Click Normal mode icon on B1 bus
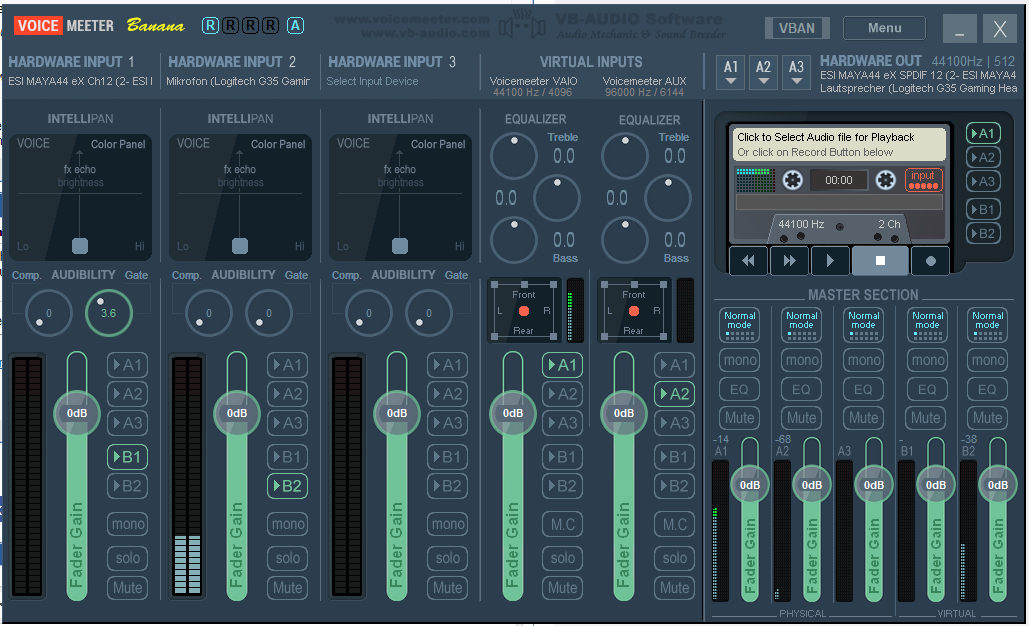The image size is (1029, 626). 927,325
